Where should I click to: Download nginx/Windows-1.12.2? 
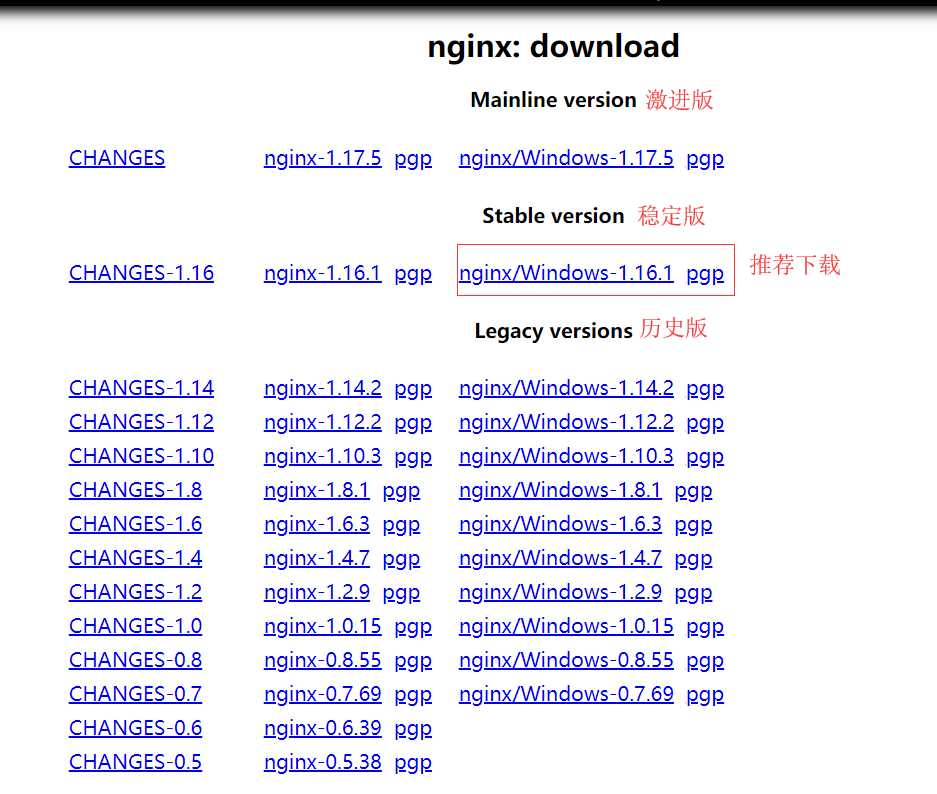point(566,422)
